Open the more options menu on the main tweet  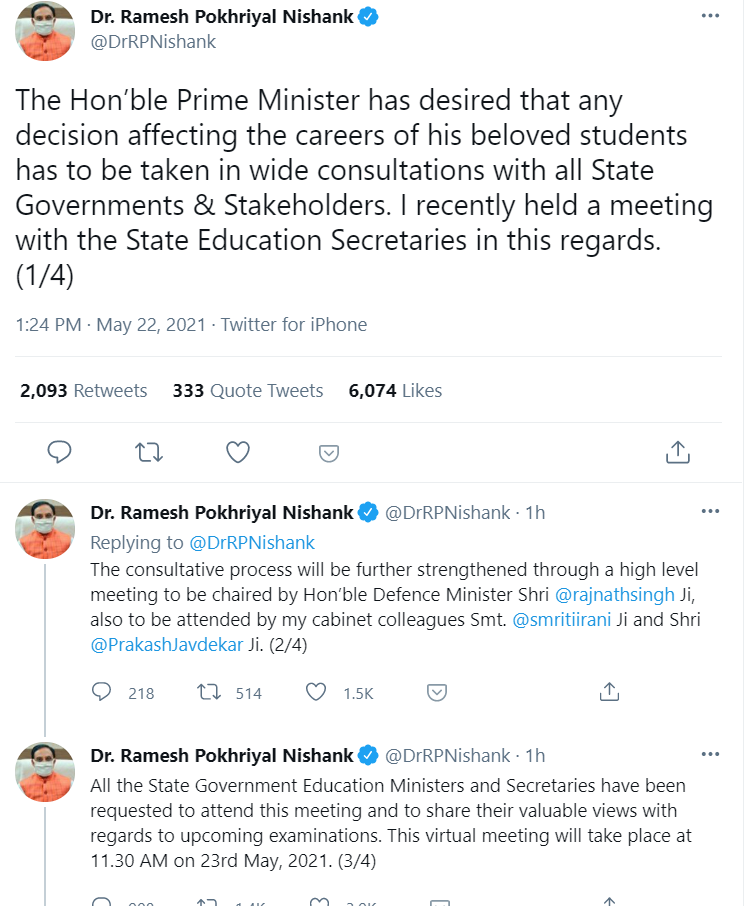point(710,15)
